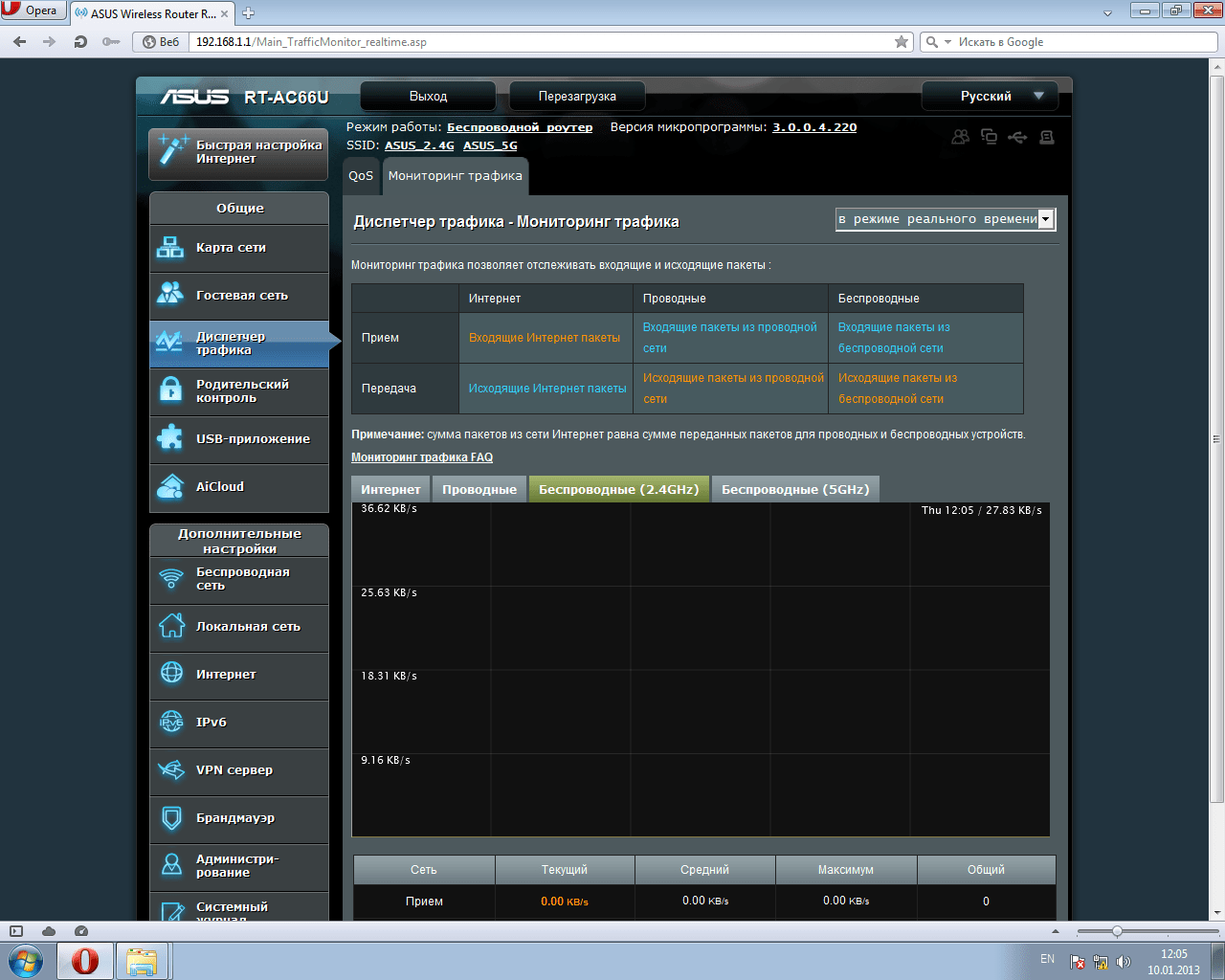
Task: Open the Русский language dropdown
Action: coord(990,96)
